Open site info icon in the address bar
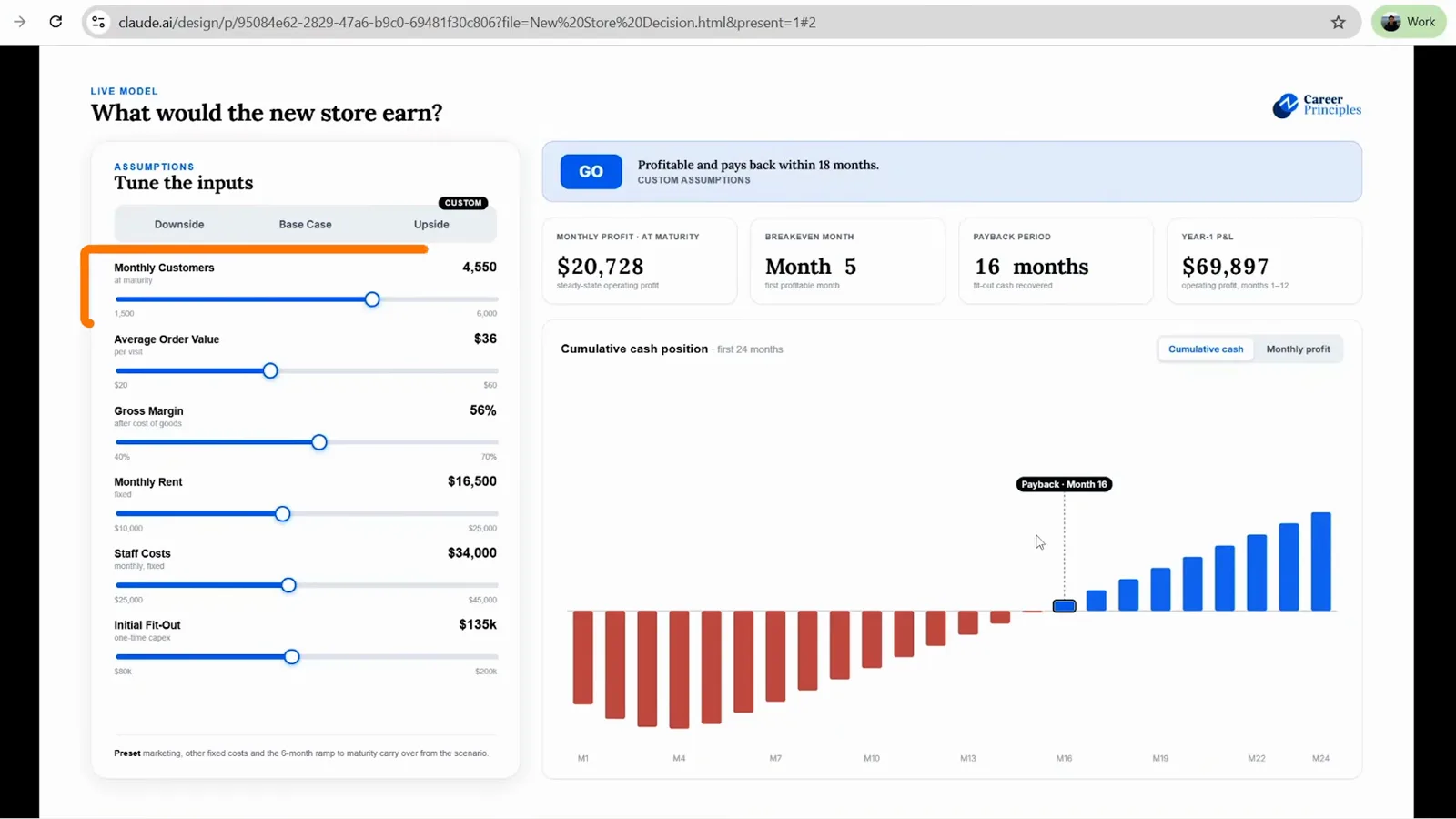Viewport: 1456px width, 819px height. tap(98, 22)
